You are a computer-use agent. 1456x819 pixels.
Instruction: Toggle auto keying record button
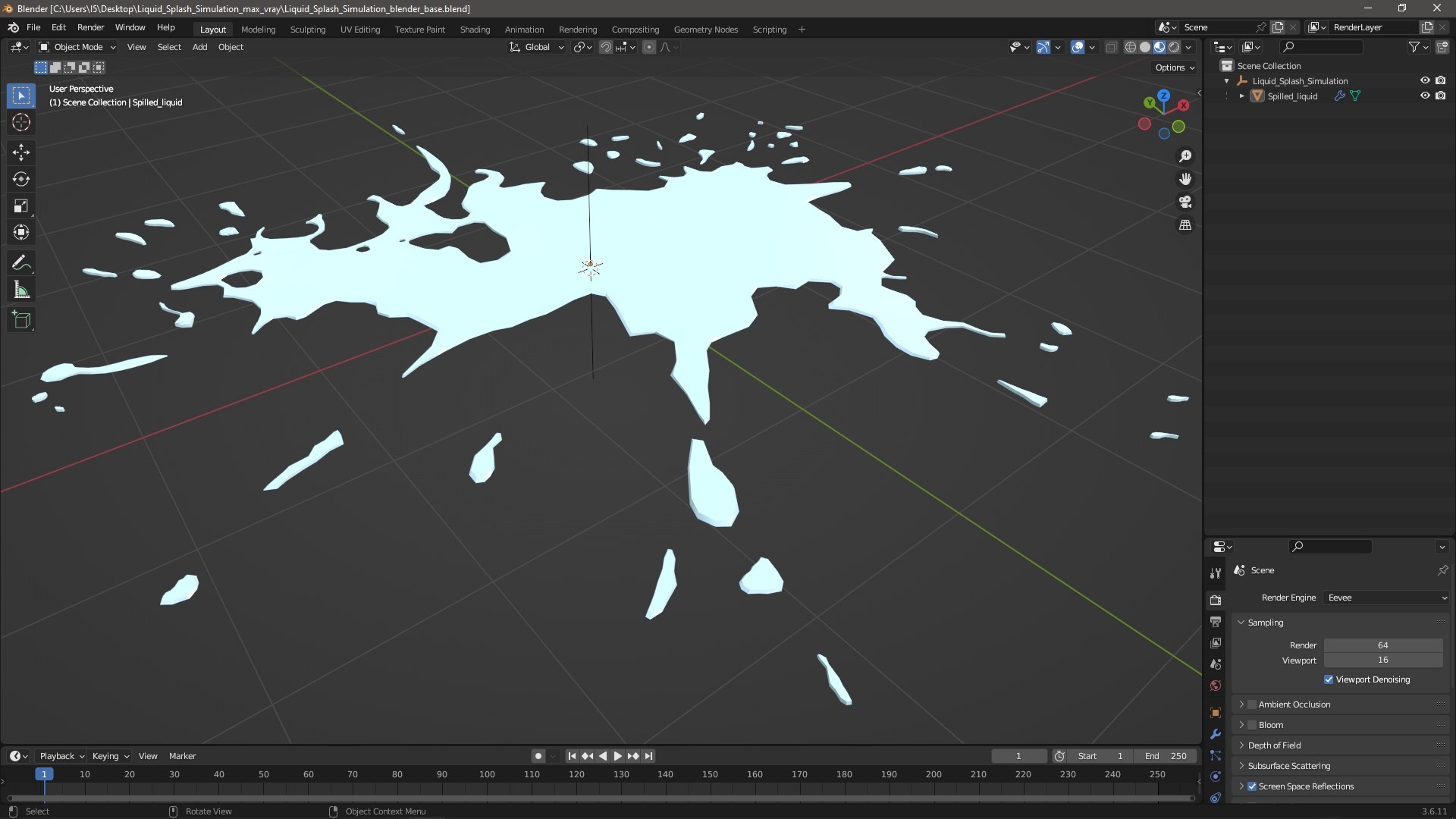[538, 756]
